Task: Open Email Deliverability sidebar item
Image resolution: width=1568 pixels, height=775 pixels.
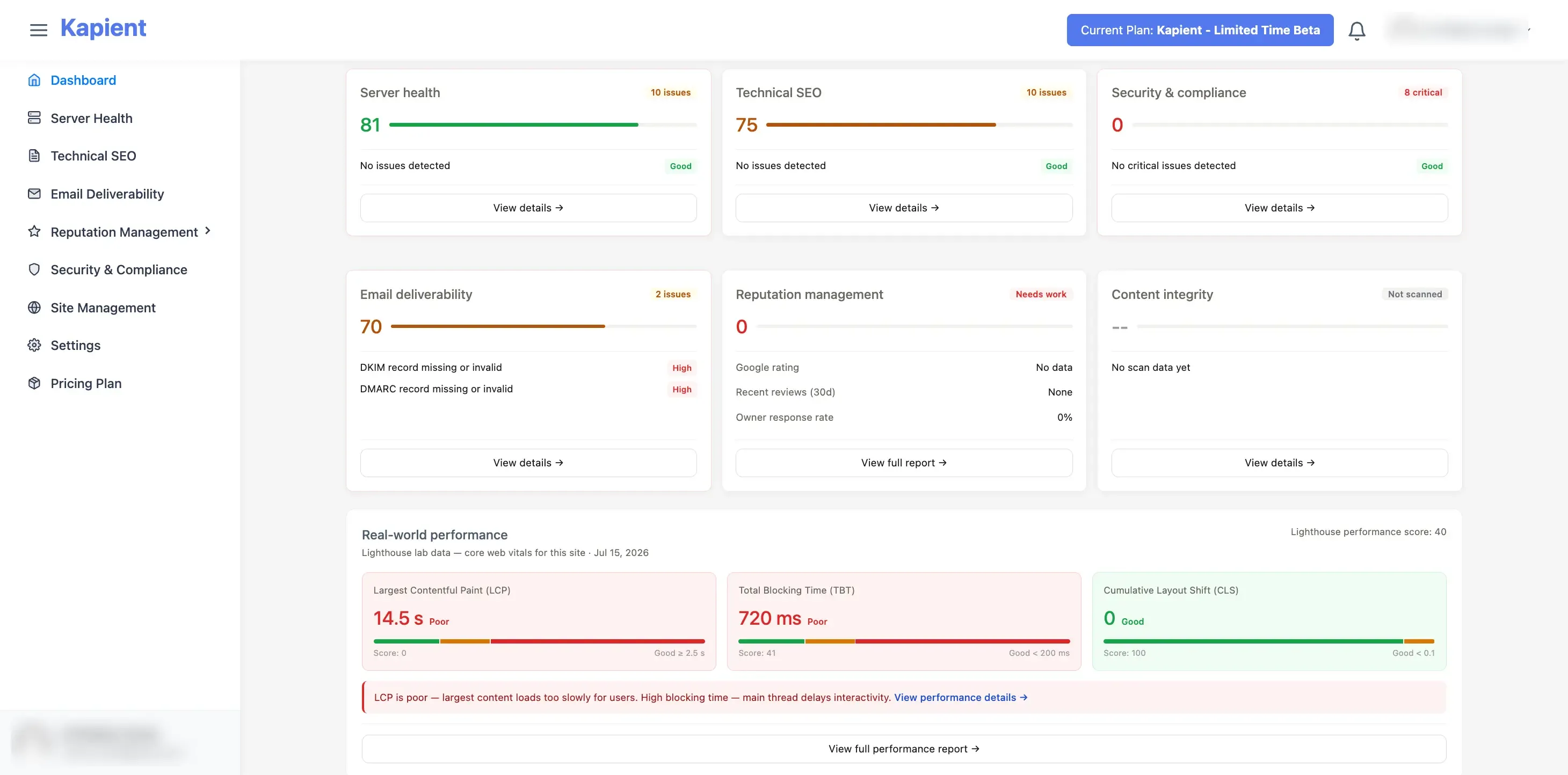Action: point(107,194)
